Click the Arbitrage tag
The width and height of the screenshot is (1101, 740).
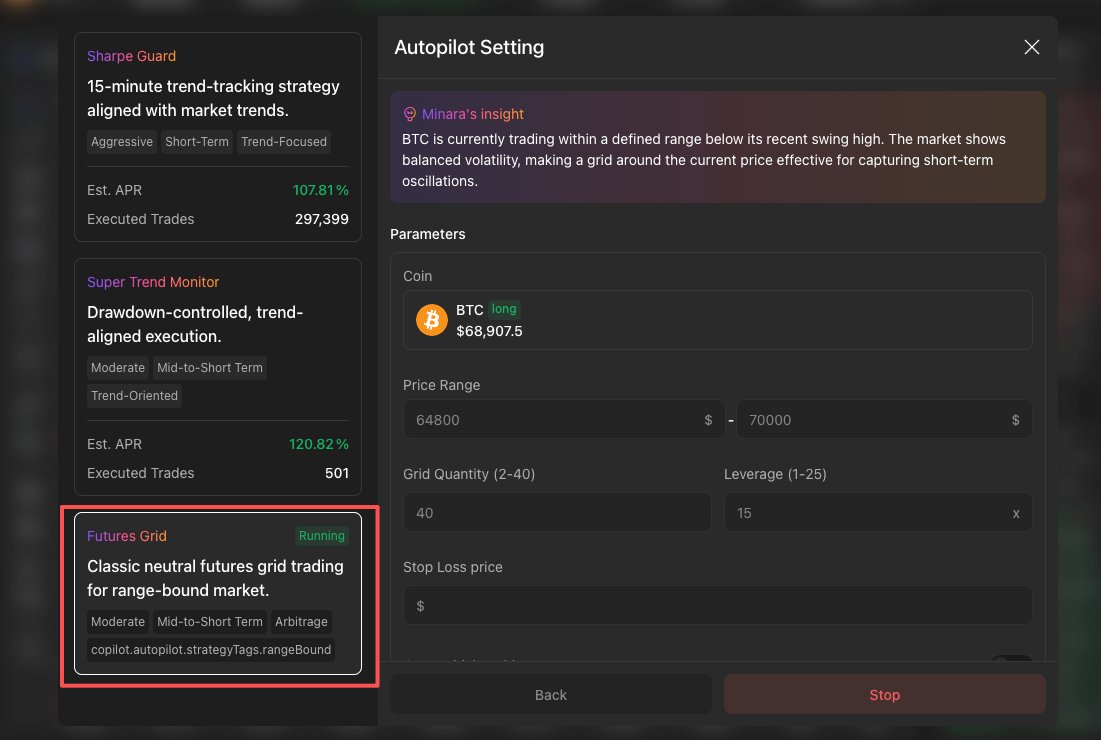(x=301, y=622)
